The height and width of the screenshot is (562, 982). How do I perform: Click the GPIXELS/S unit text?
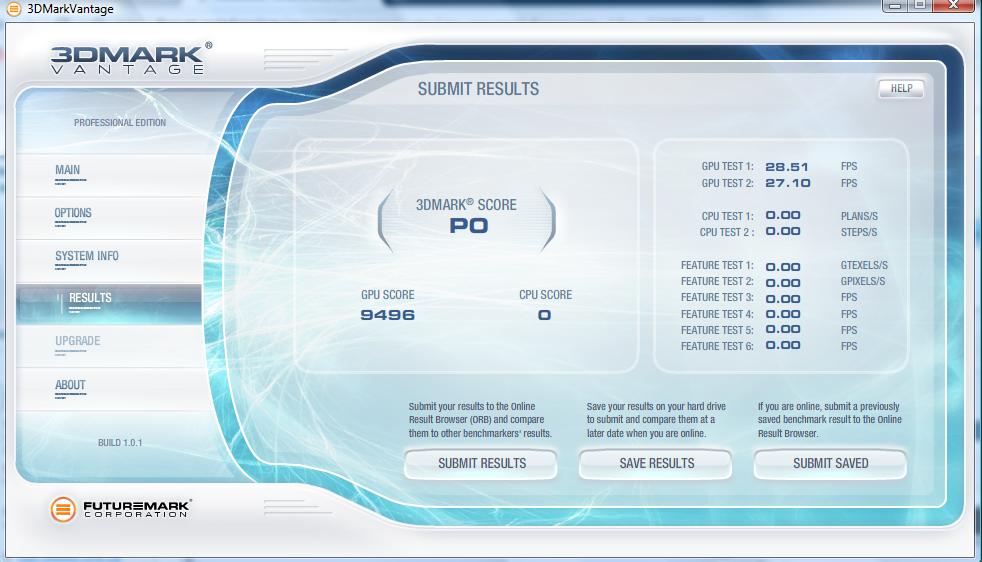pos(862,282)
